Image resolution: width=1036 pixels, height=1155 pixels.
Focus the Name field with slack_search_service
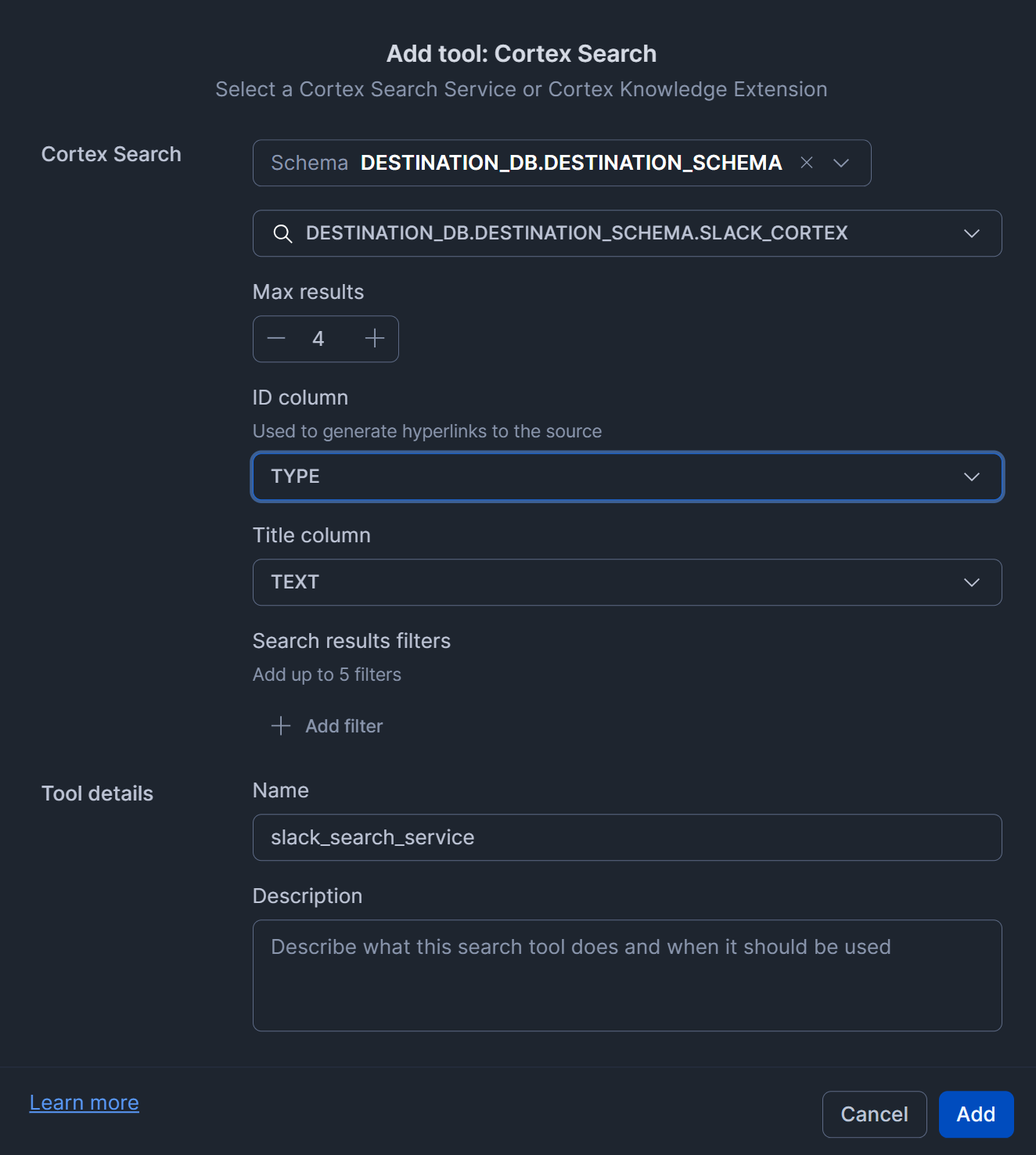(626, 837)
